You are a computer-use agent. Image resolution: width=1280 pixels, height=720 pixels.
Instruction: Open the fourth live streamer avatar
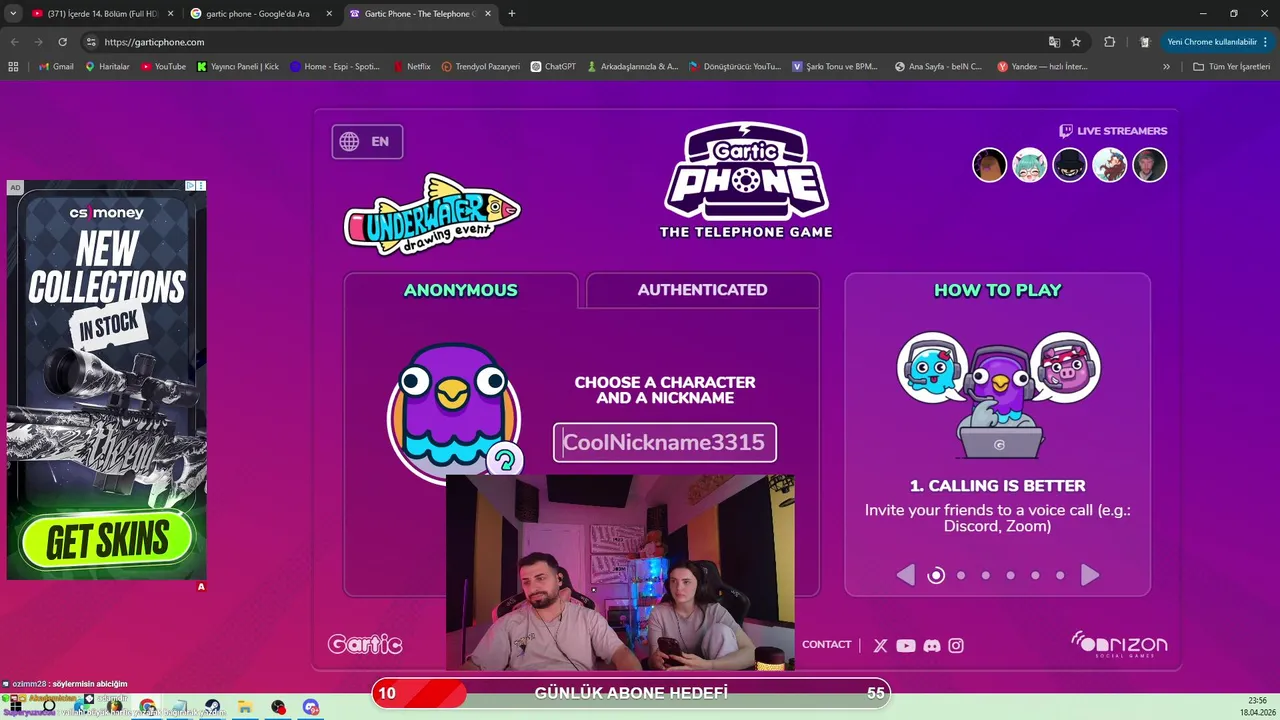(1110, 165)
